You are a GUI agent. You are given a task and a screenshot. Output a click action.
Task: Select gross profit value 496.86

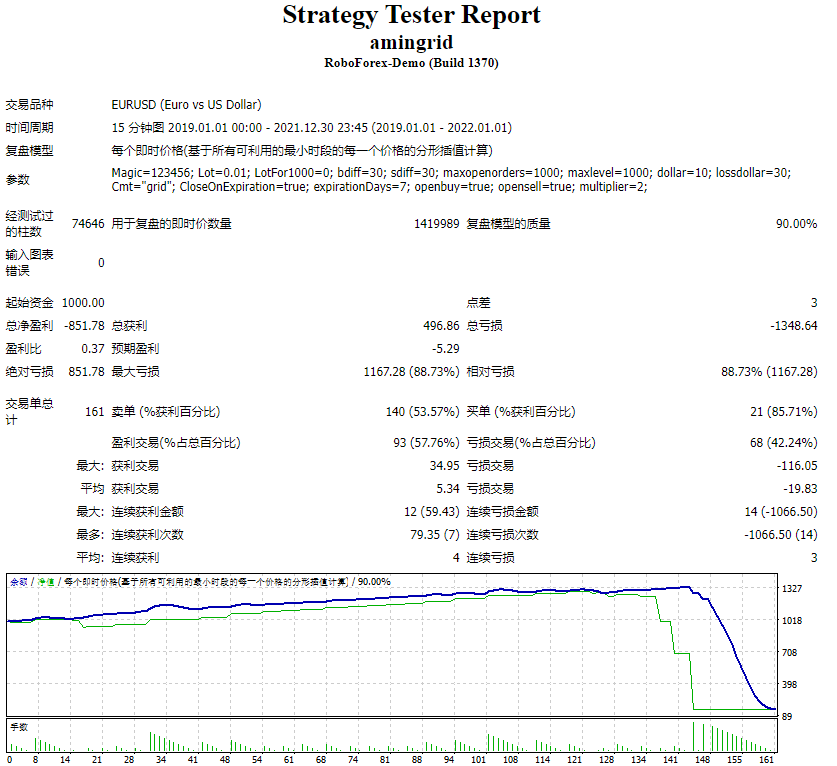click(441, 326)
